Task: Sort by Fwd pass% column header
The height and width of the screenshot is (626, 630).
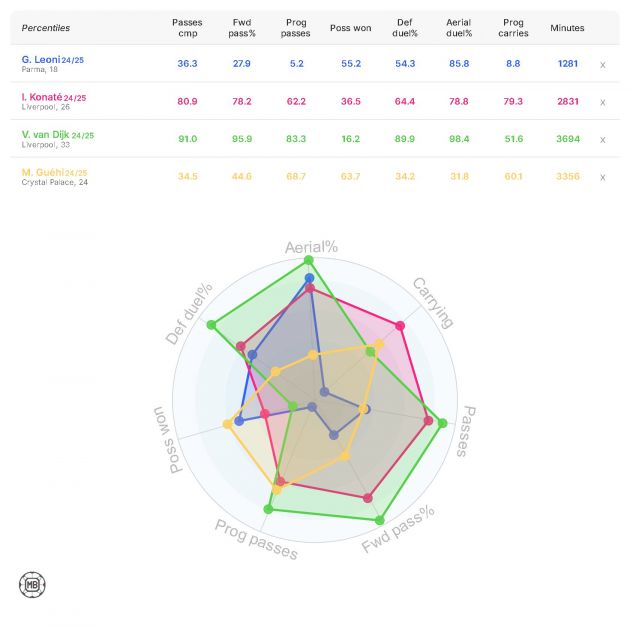Action: click(x=242, y=27)
